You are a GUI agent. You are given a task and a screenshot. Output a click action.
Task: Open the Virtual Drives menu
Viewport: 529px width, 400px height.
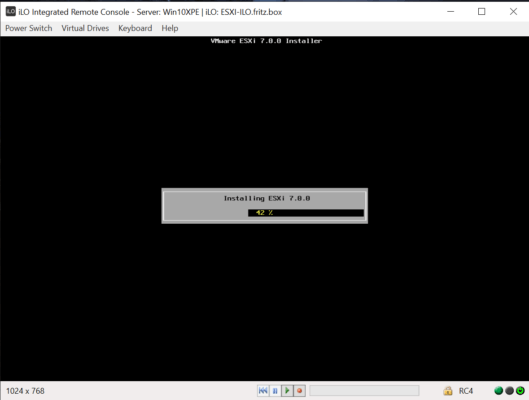pos(85,28)
